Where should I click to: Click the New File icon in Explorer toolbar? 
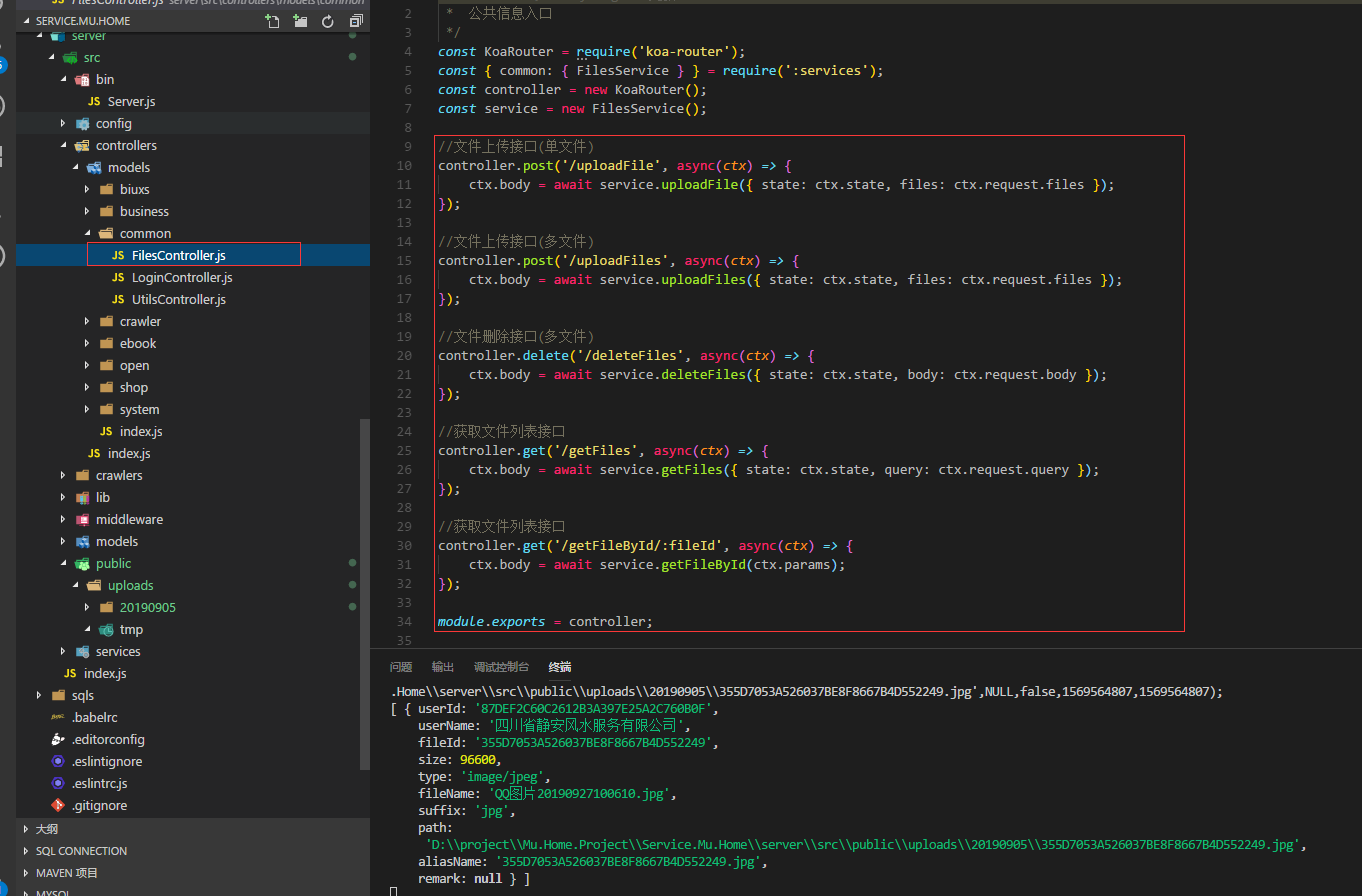click(272, 20)
